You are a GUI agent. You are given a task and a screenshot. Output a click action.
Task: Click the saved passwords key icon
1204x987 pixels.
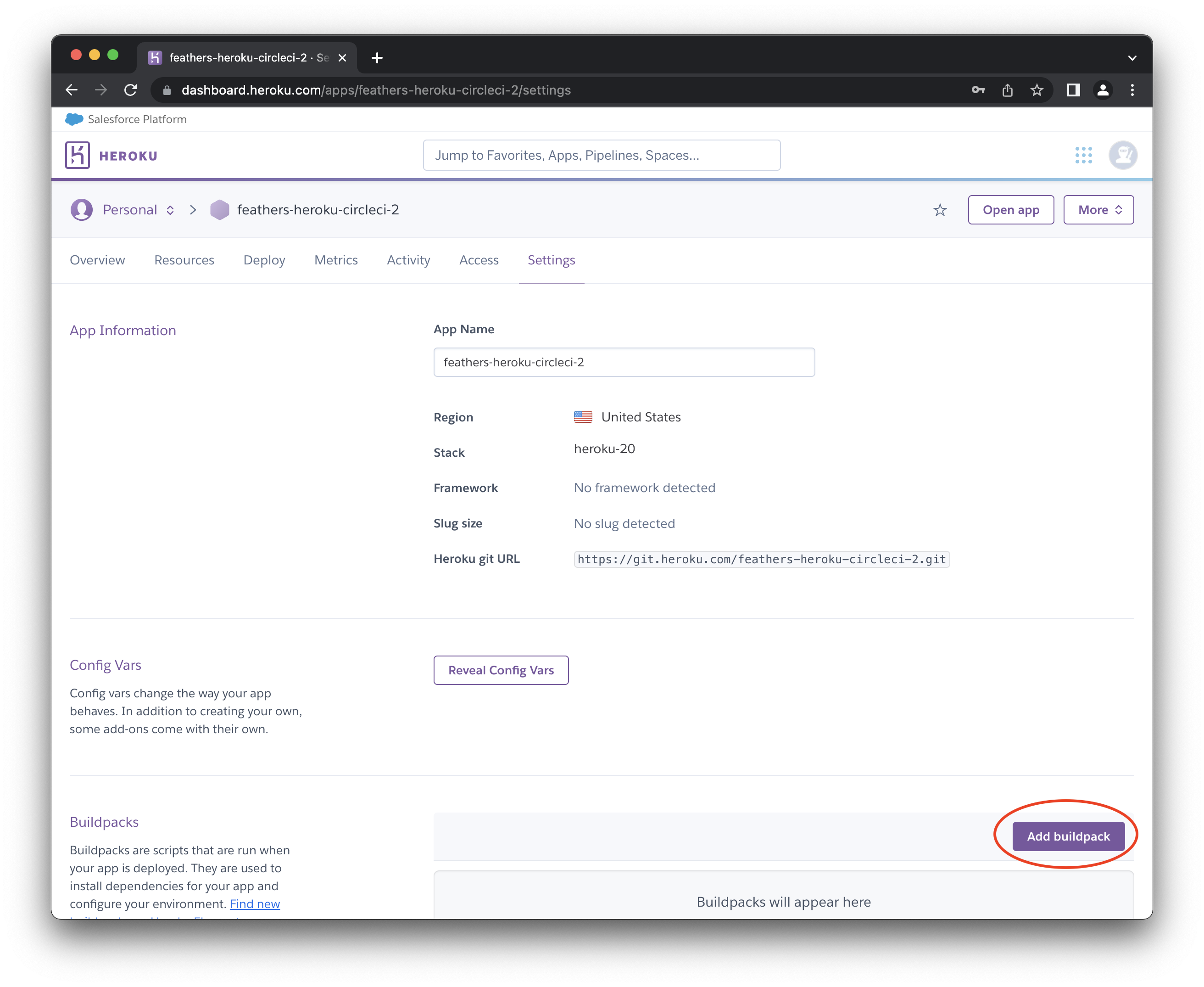[978, 90]
